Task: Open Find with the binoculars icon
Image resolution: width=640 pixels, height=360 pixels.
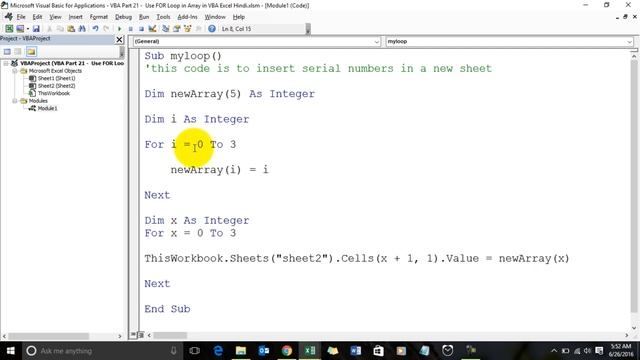Action: click(x=82, y=29)
